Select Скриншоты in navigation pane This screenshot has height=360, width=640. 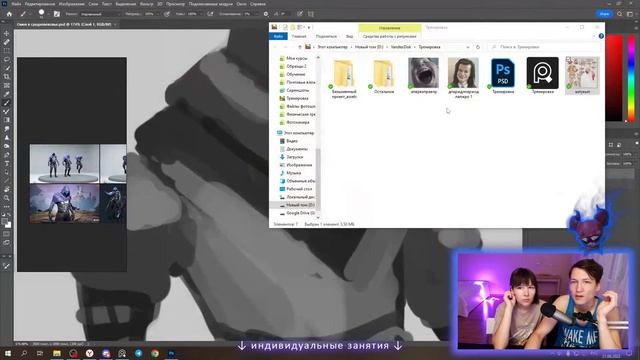297,90
